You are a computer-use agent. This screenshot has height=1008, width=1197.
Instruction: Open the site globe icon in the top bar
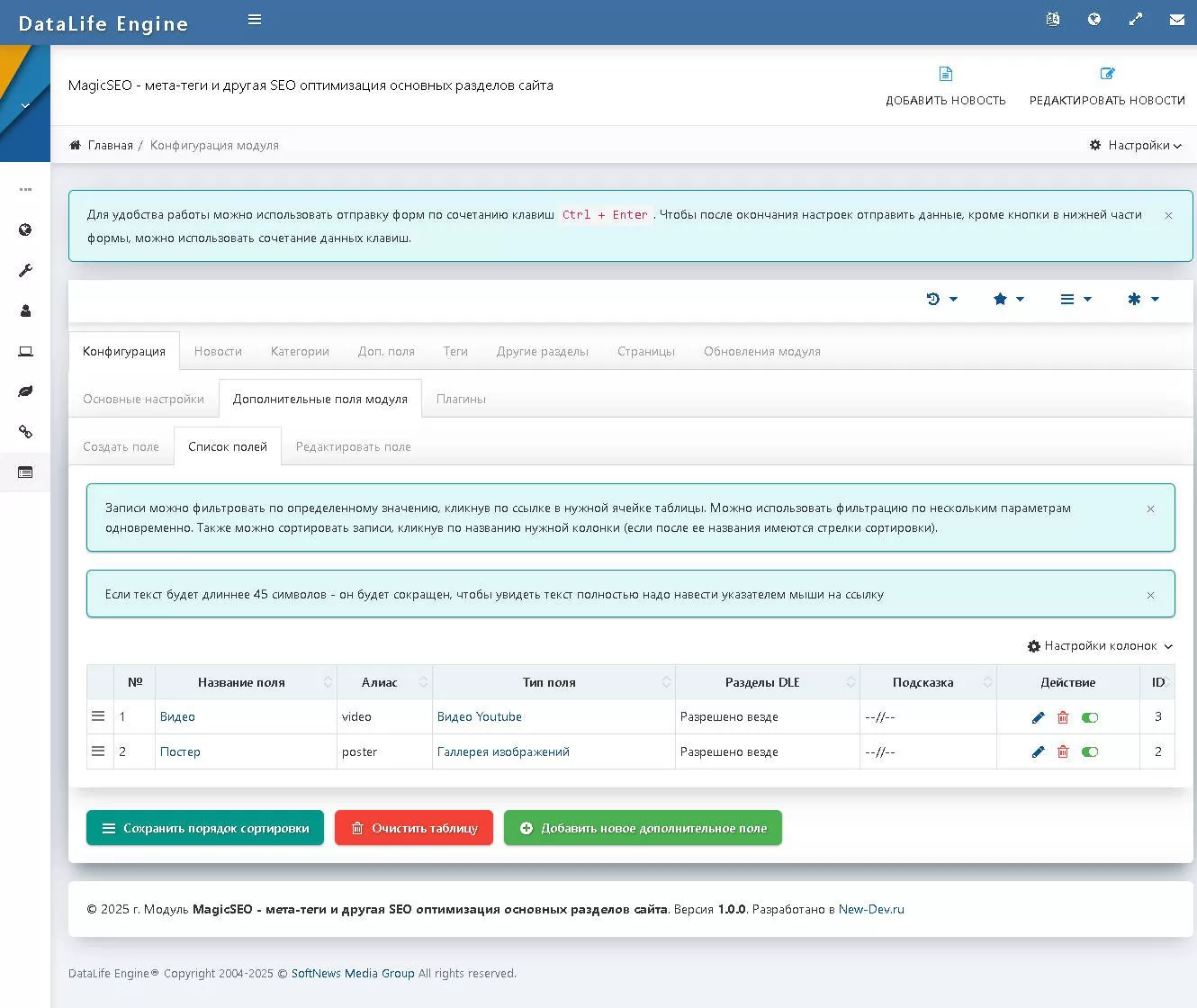pos(1094,19)
